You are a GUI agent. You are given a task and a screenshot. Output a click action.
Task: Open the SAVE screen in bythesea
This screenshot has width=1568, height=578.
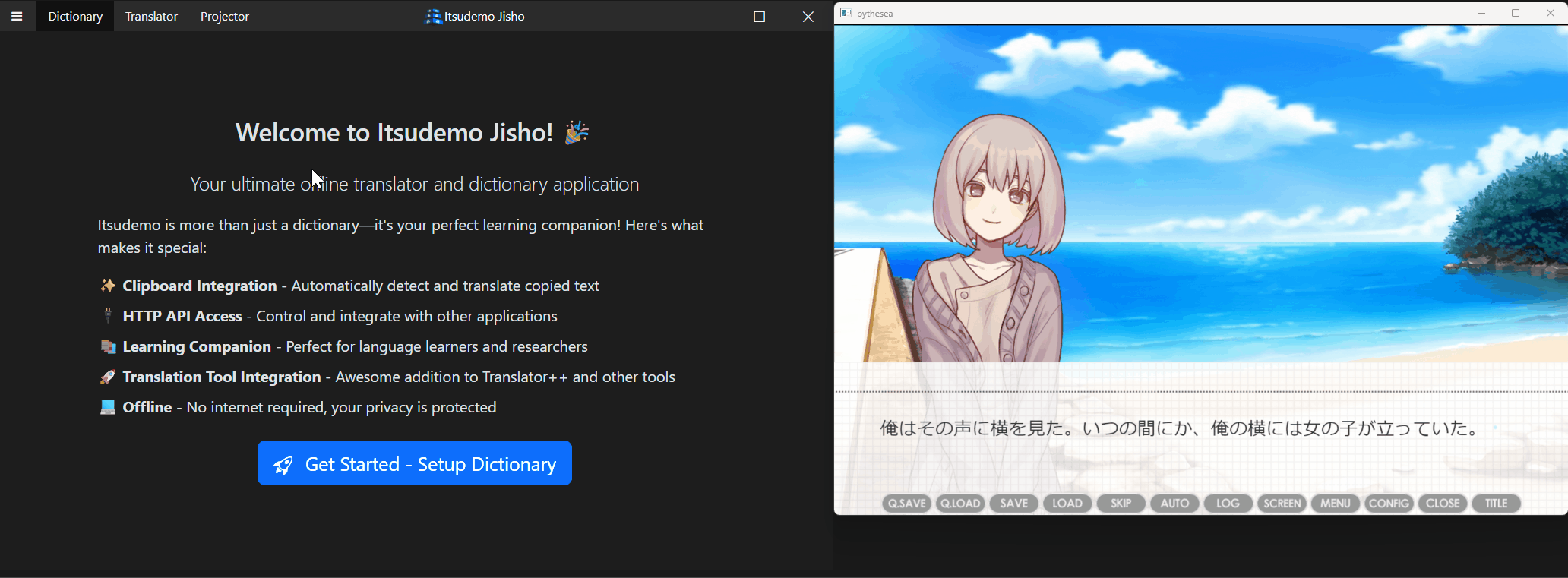click(x=1013, y=504)
